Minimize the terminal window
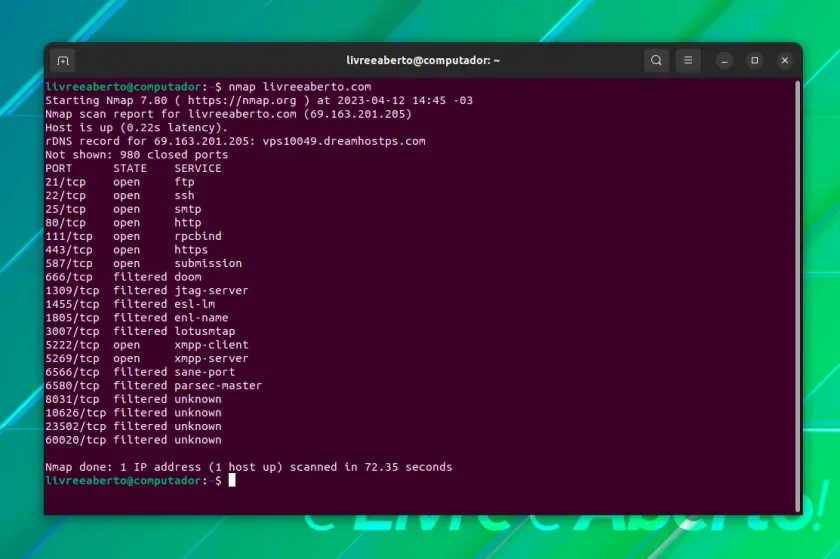This screenshot has height=559, width=840. point(724,61)
